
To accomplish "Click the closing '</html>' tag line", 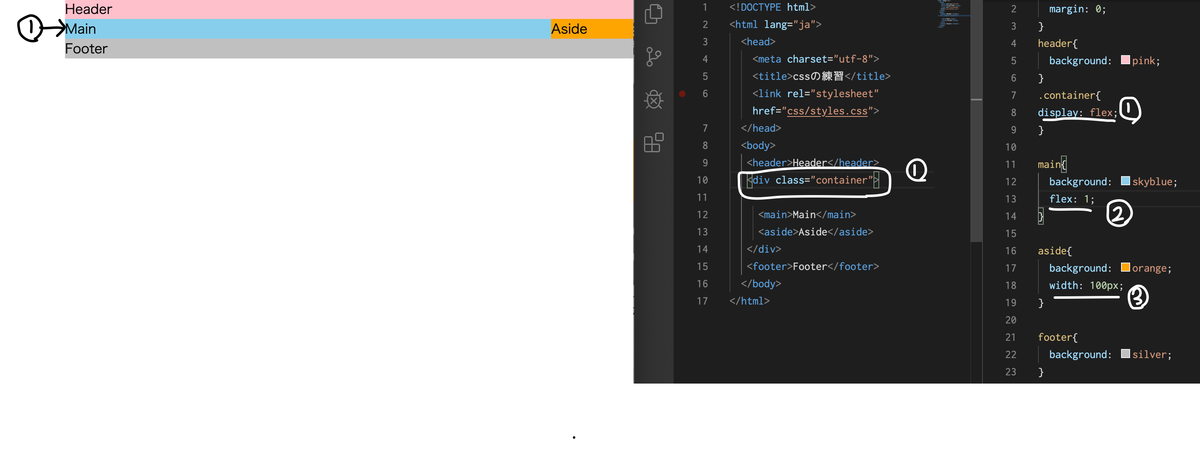I will (x=750, y=301).
